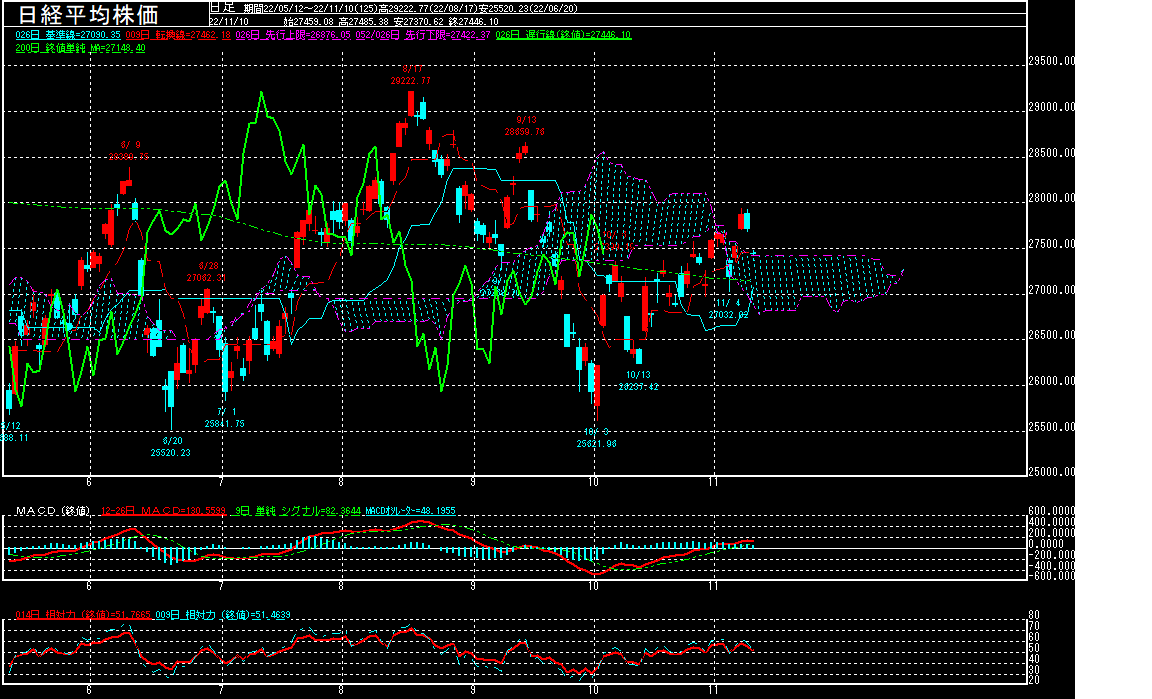Click the 27000.00 price axis label
This screenshot has height=699, width=1152.
tap(1051, 290)
